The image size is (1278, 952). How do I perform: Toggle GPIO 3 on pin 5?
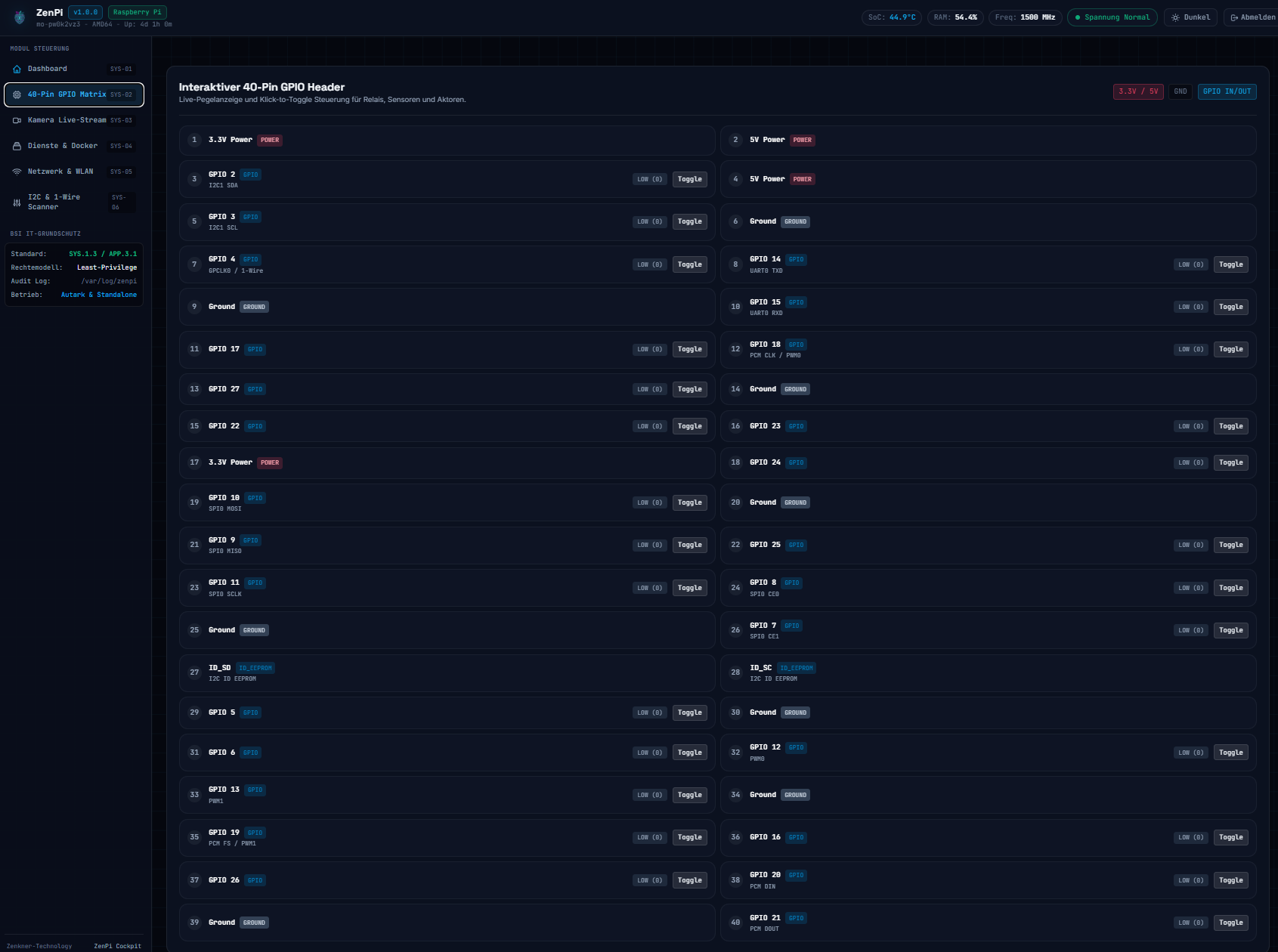point(690,221)
